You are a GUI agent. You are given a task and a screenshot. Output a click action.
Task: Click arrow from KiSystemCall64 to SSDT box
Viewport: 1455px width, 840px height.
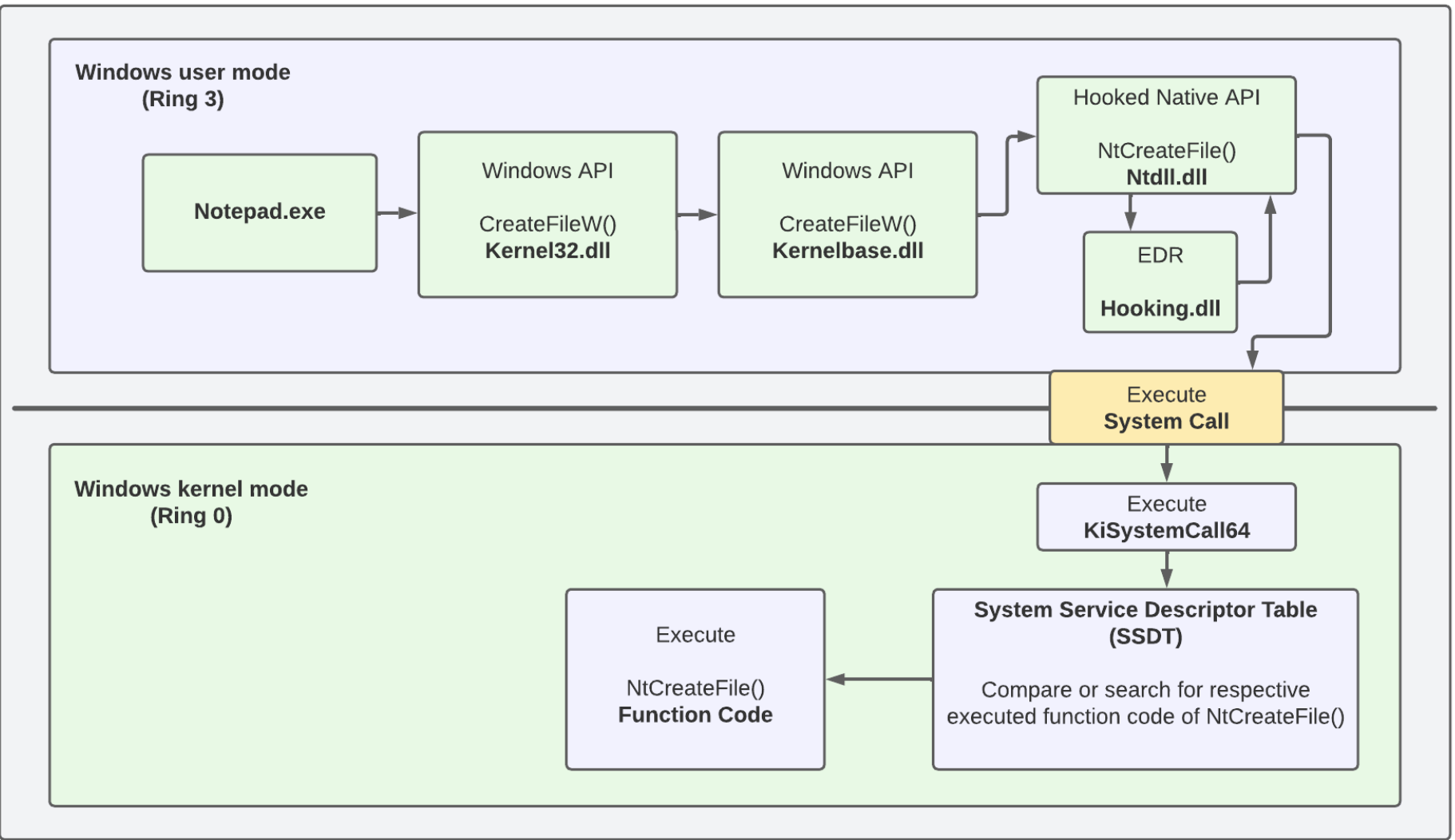click(x=1167, y=569)
